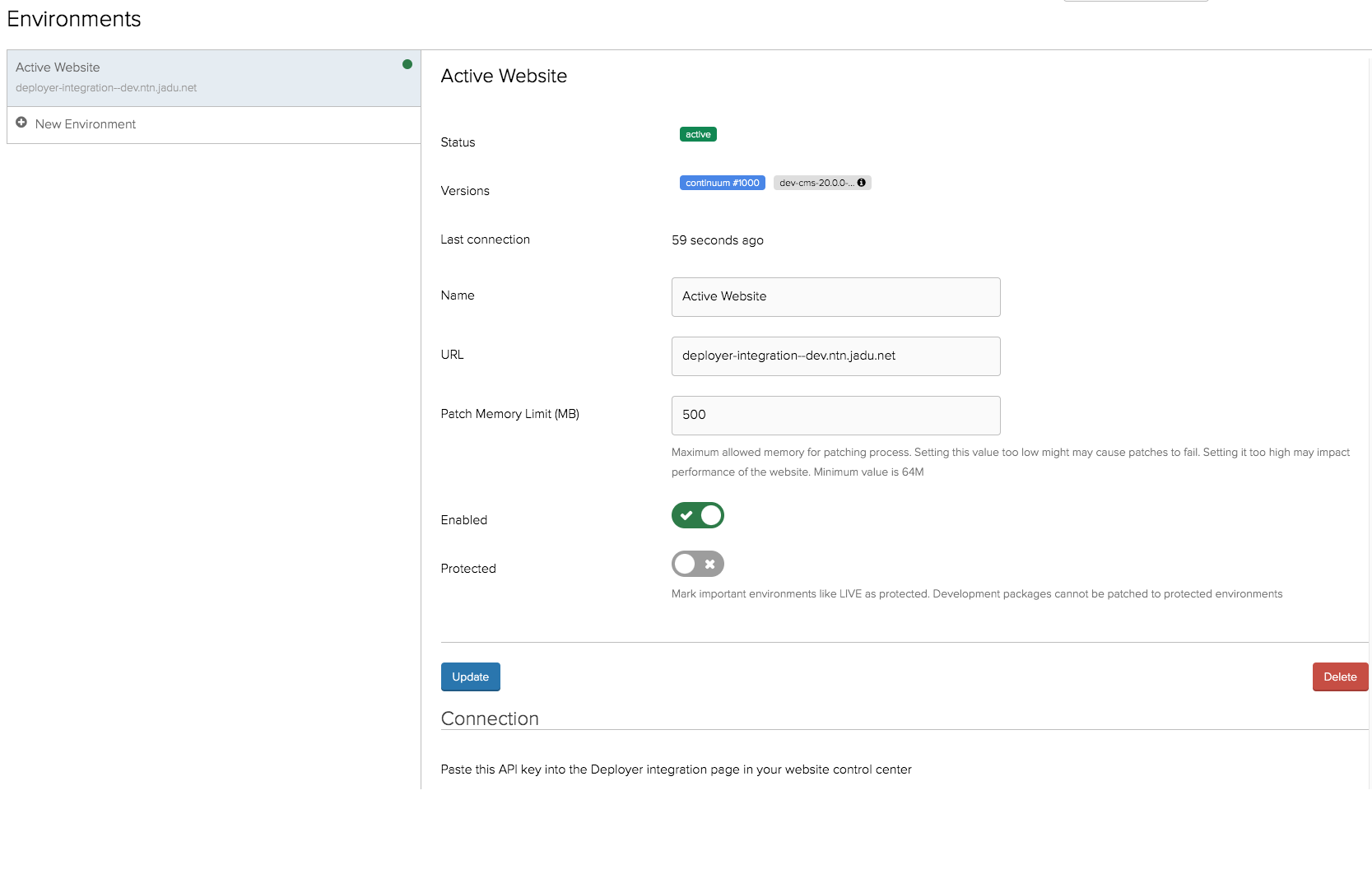Focus the URL input field

pyautogui.click(x=836, y=356)
